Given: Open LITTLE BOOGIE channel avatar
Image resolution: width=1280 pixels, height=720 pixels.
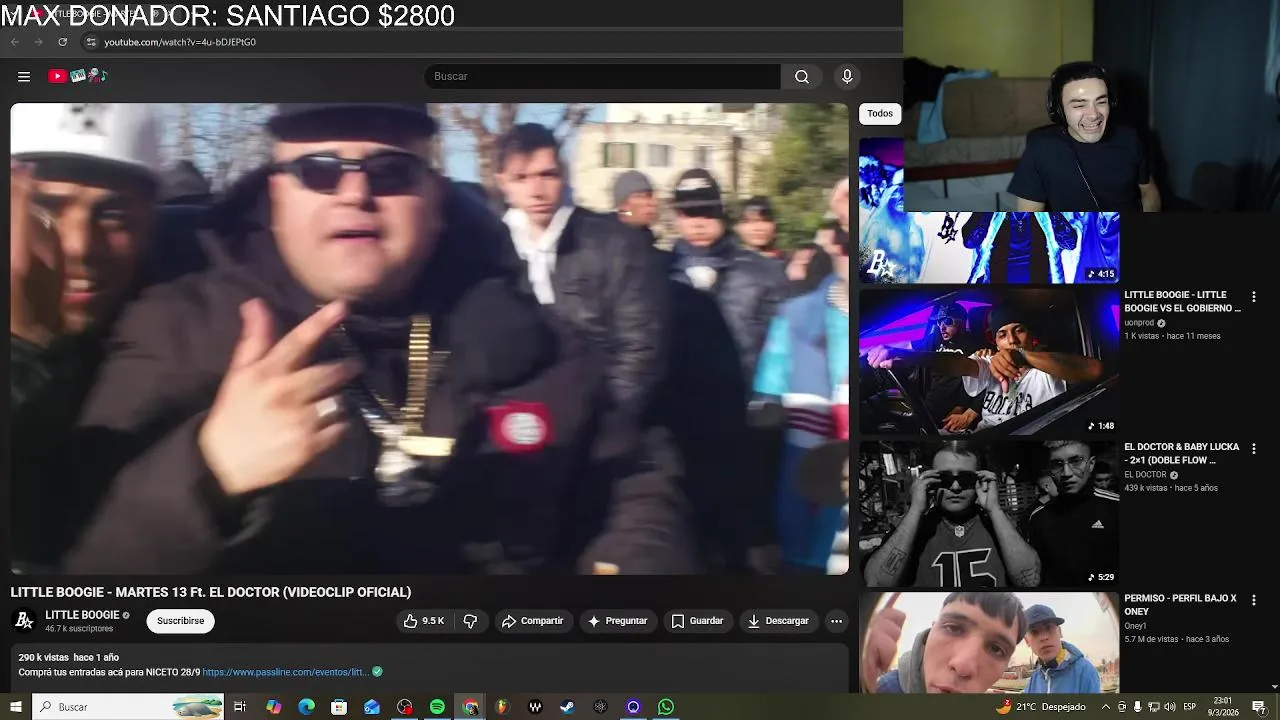Looking at the screenshot, I should pos(24,621).
